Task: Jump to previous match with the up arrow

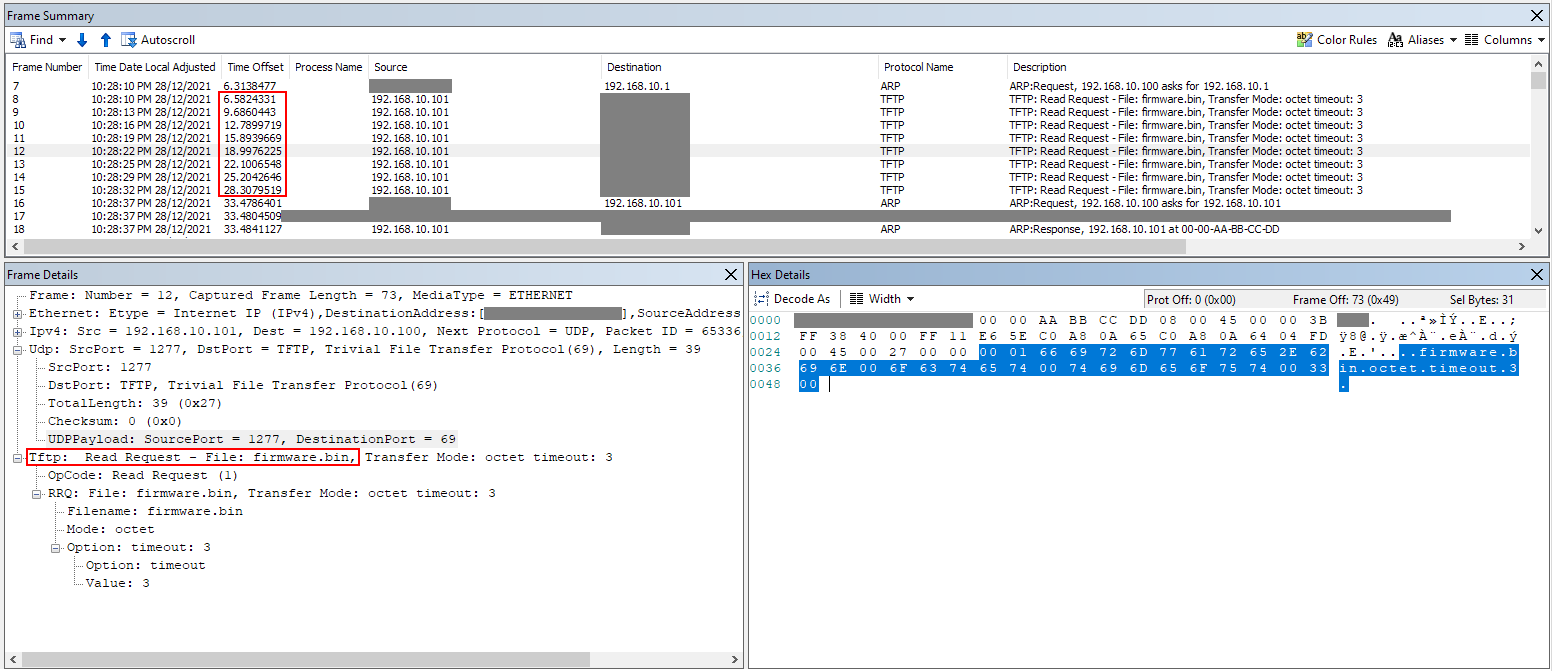Action: 105,40
